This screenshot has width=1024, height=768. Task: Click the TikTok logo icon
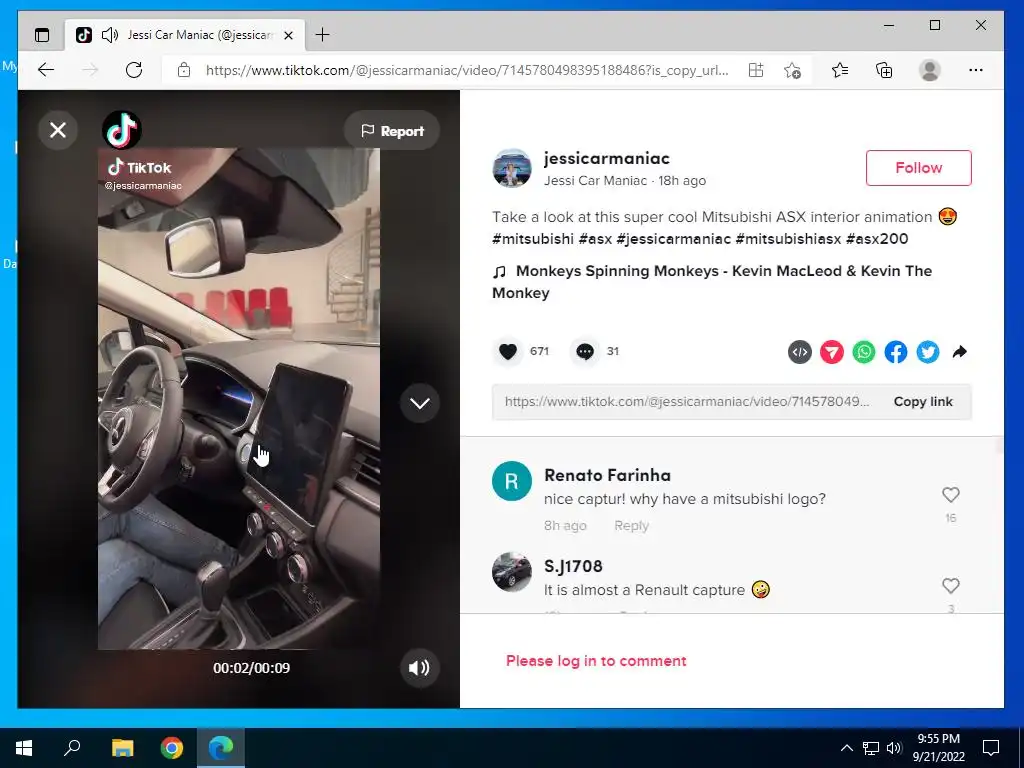click(x=122, y=130)
